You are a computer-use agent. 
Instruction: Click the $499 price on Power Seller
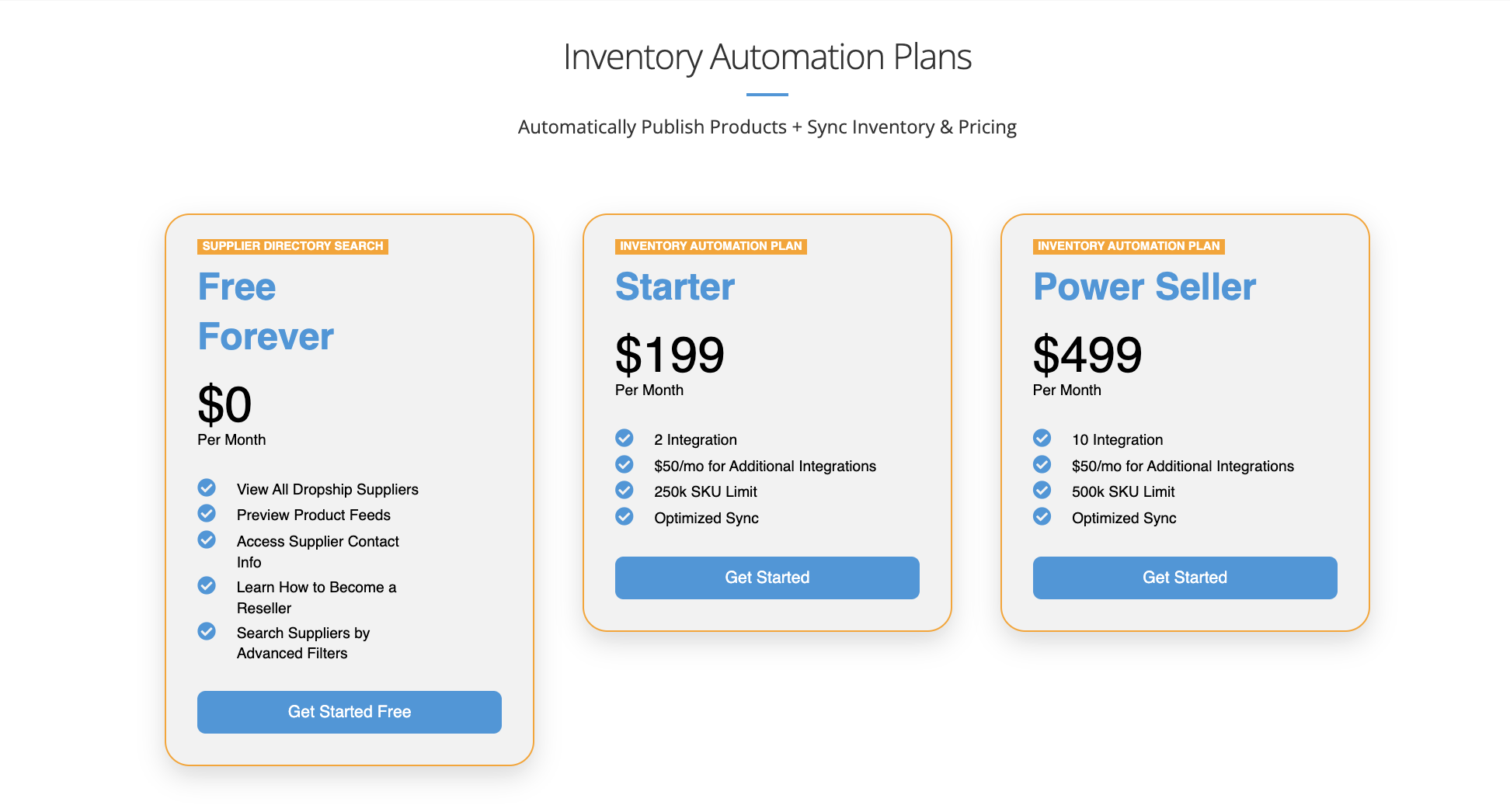[1087, 355]
